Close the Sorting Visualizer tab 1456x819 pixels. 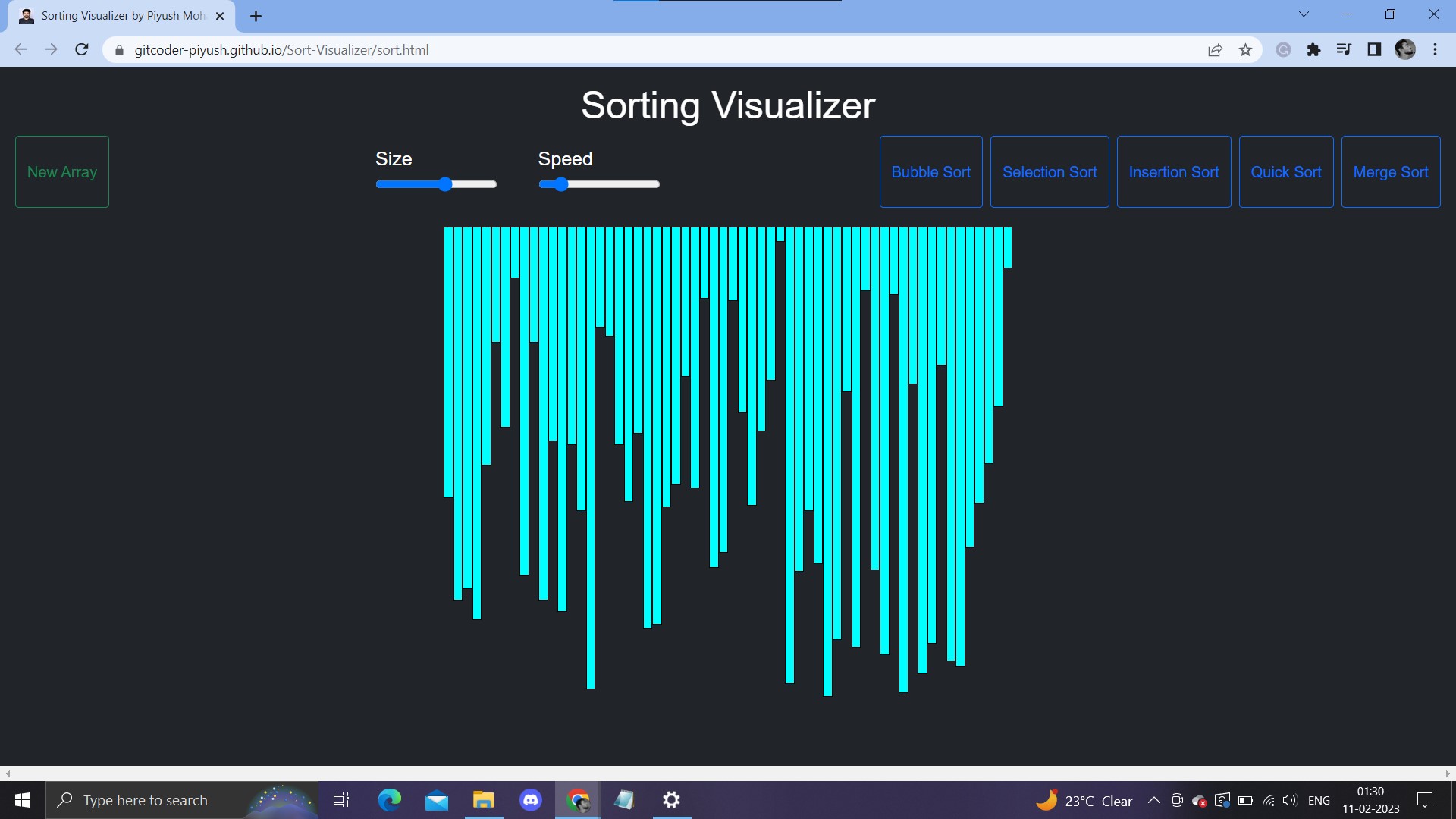point(220,16)
